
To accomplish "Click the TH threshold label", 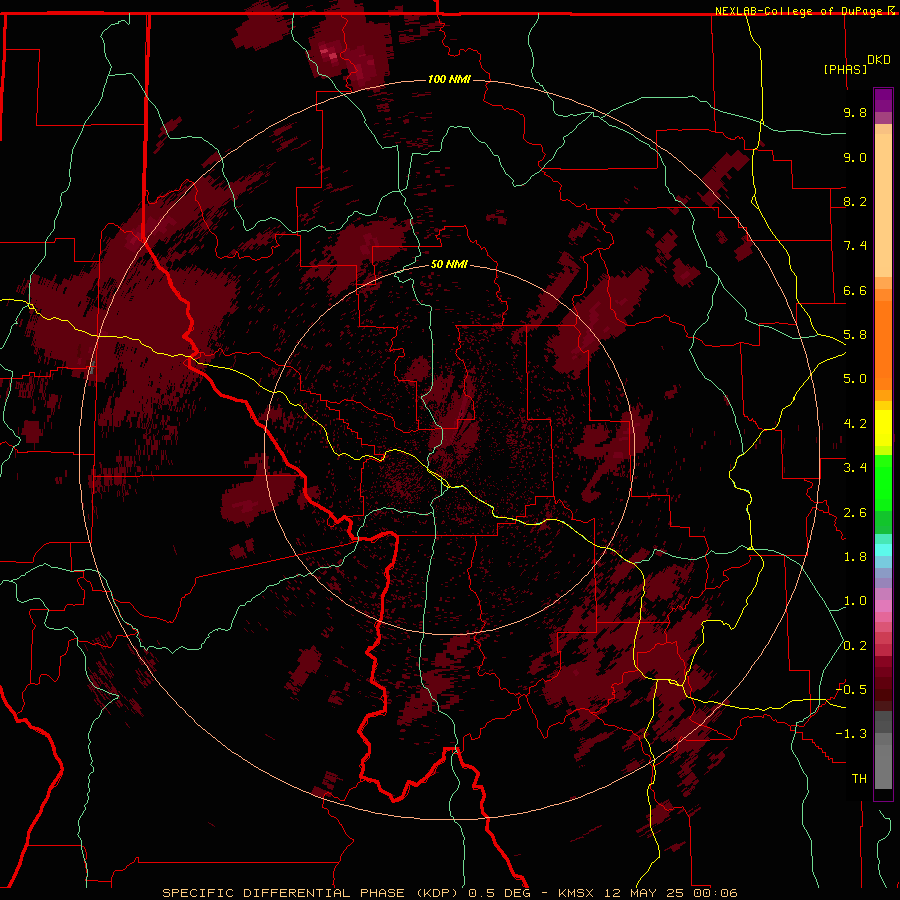I will (x=859, y=779).
